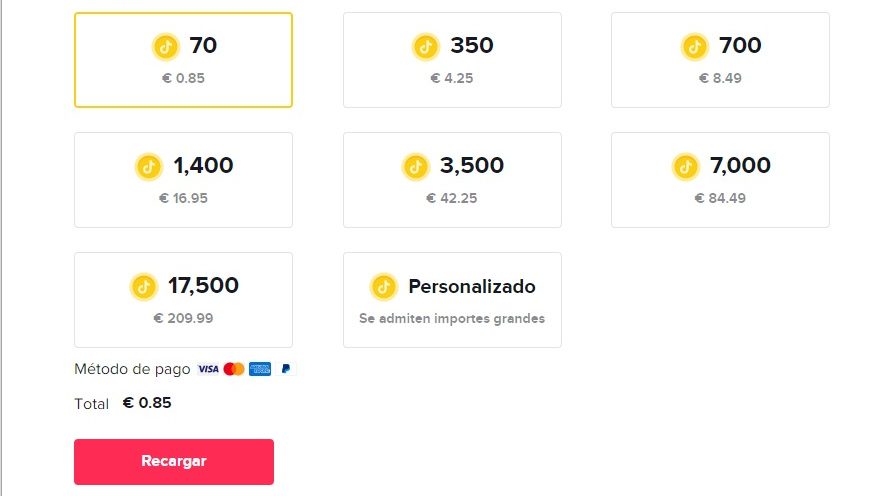Image resolution: width=882 pixels, height=496 pixels.
Task: Select the € 209.99 coin package
Action: tap(183, 300)
